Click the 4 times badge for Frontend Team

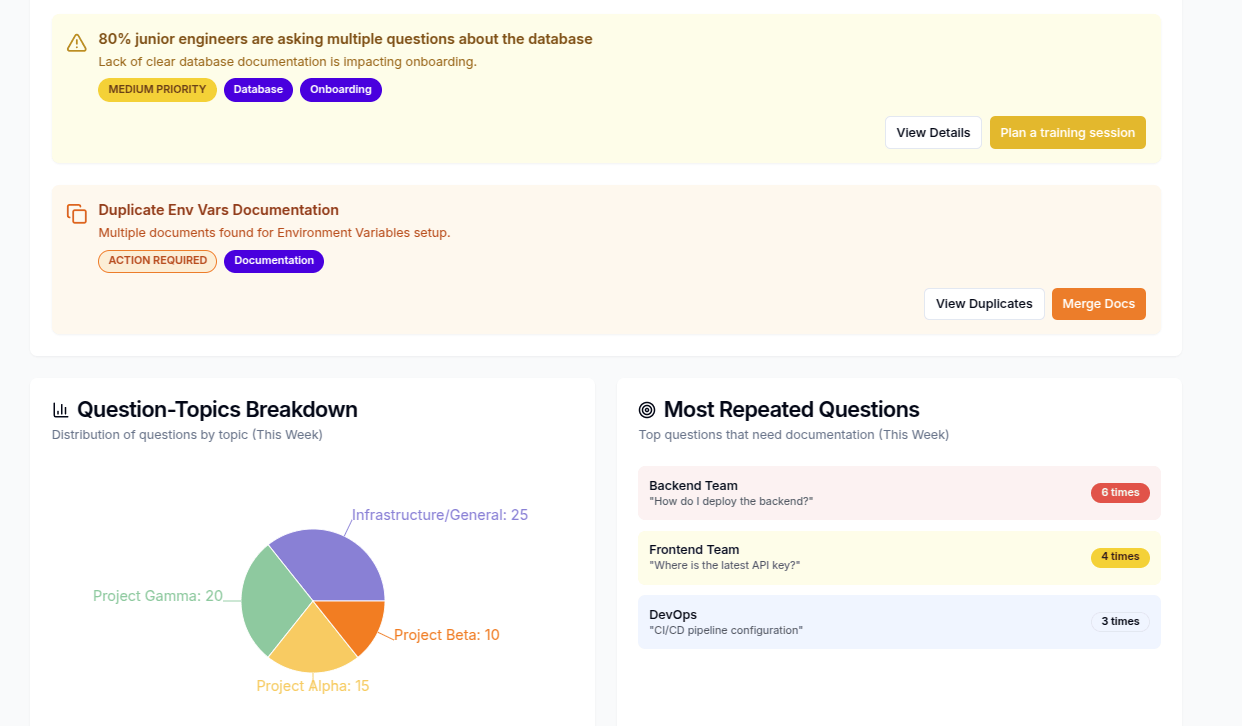pyautogui.click(x=1120, y=557)
